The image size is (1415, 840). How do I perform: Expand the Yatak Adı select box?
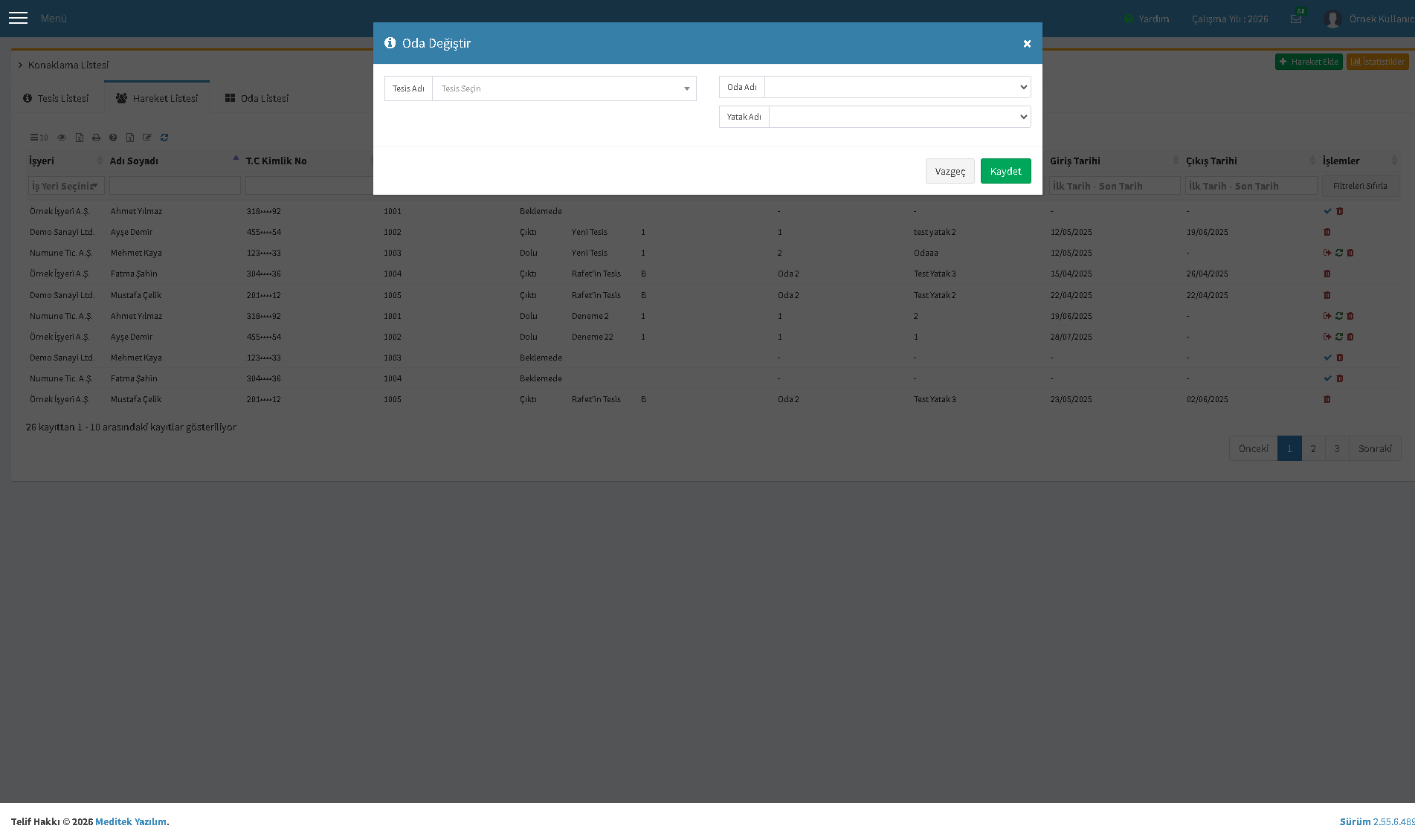(900, 117)
